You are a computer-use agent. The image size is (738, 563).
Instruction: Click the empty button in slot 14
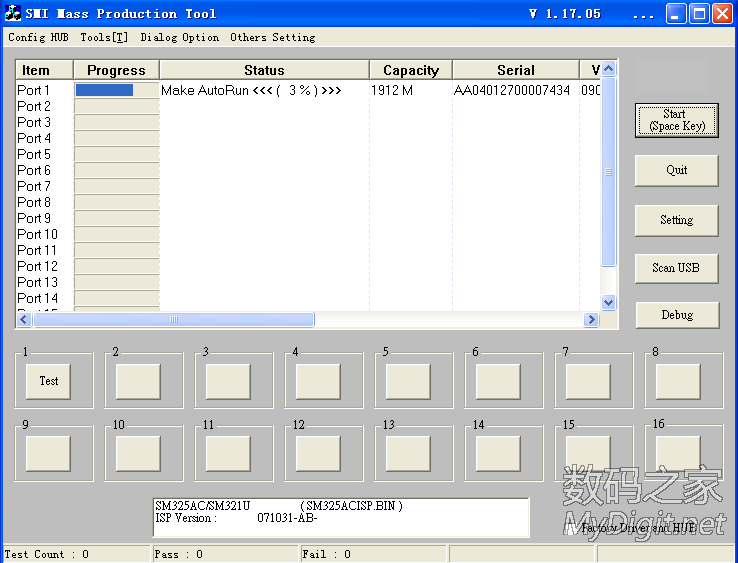(498, 453)
